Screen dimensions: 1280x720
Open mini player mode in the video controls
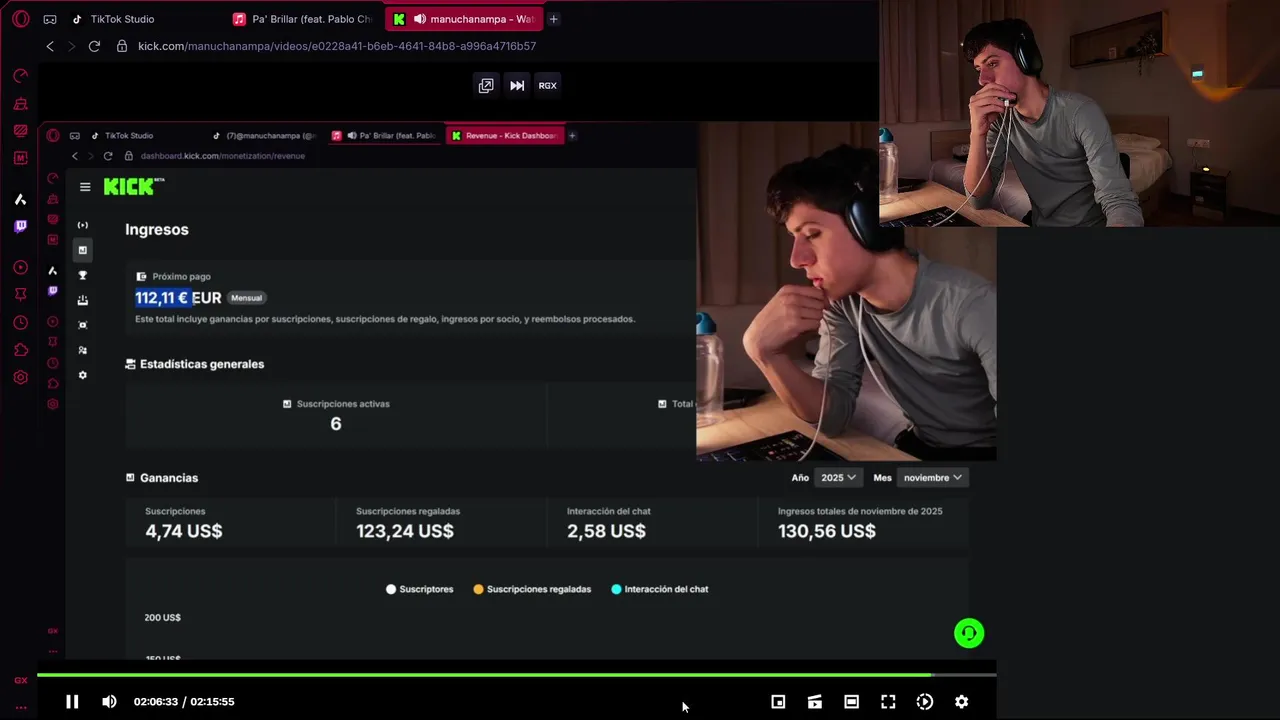point(778,702)
